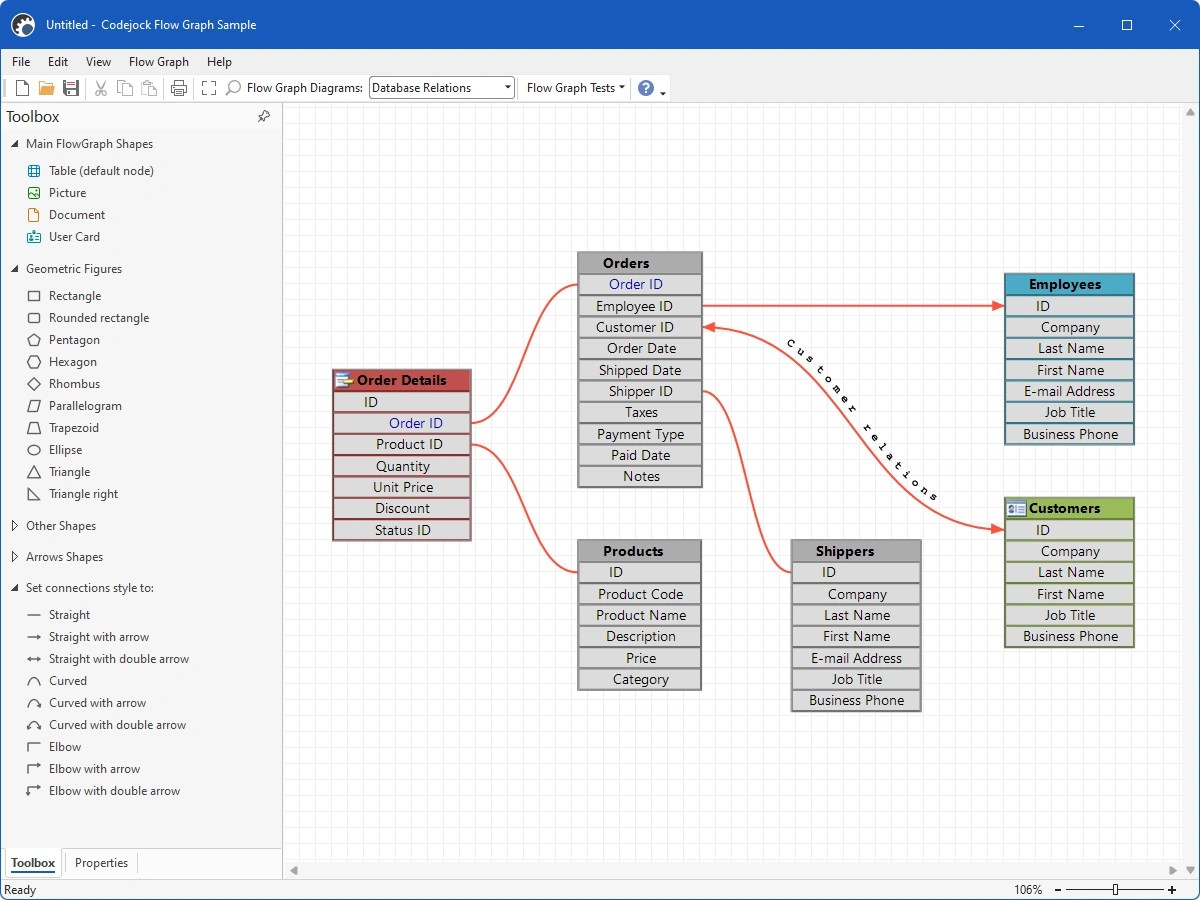This screenshot has height=900, width=1200.
Task: Click the magnifier zoom icon in toolbar
Action: coord(233,88)
